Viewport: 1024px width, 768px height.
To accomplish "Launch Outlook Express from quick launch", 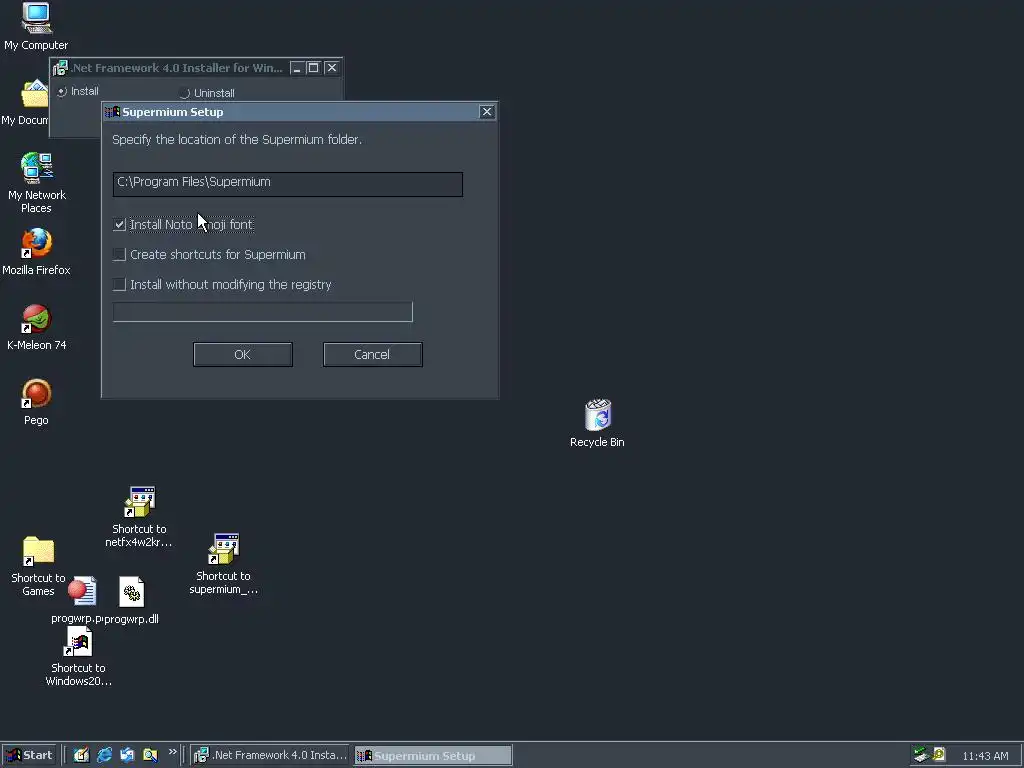I will (127, 755).
